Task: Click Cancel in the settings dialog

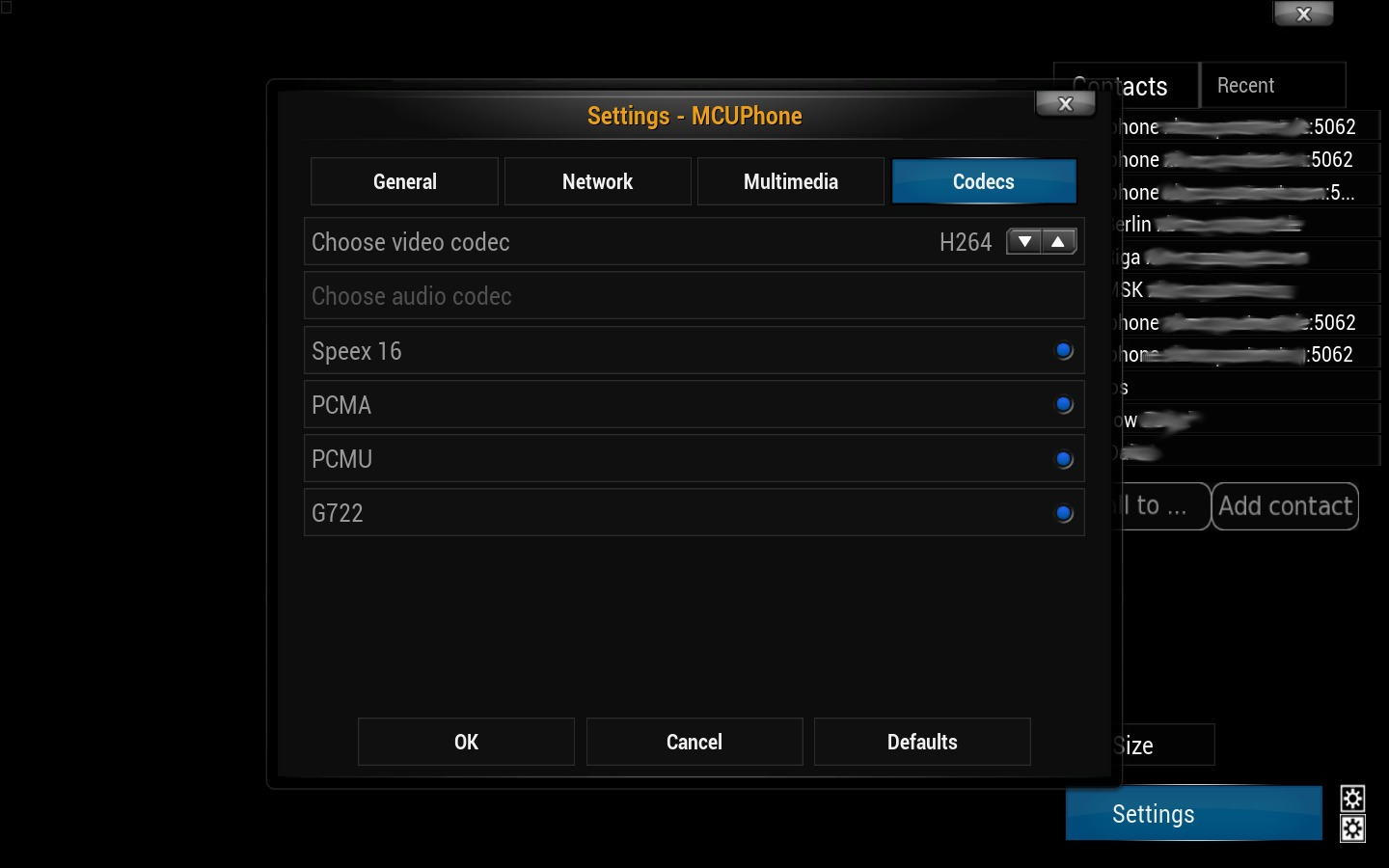Action: pyautogui.click(x=694, y=742)
